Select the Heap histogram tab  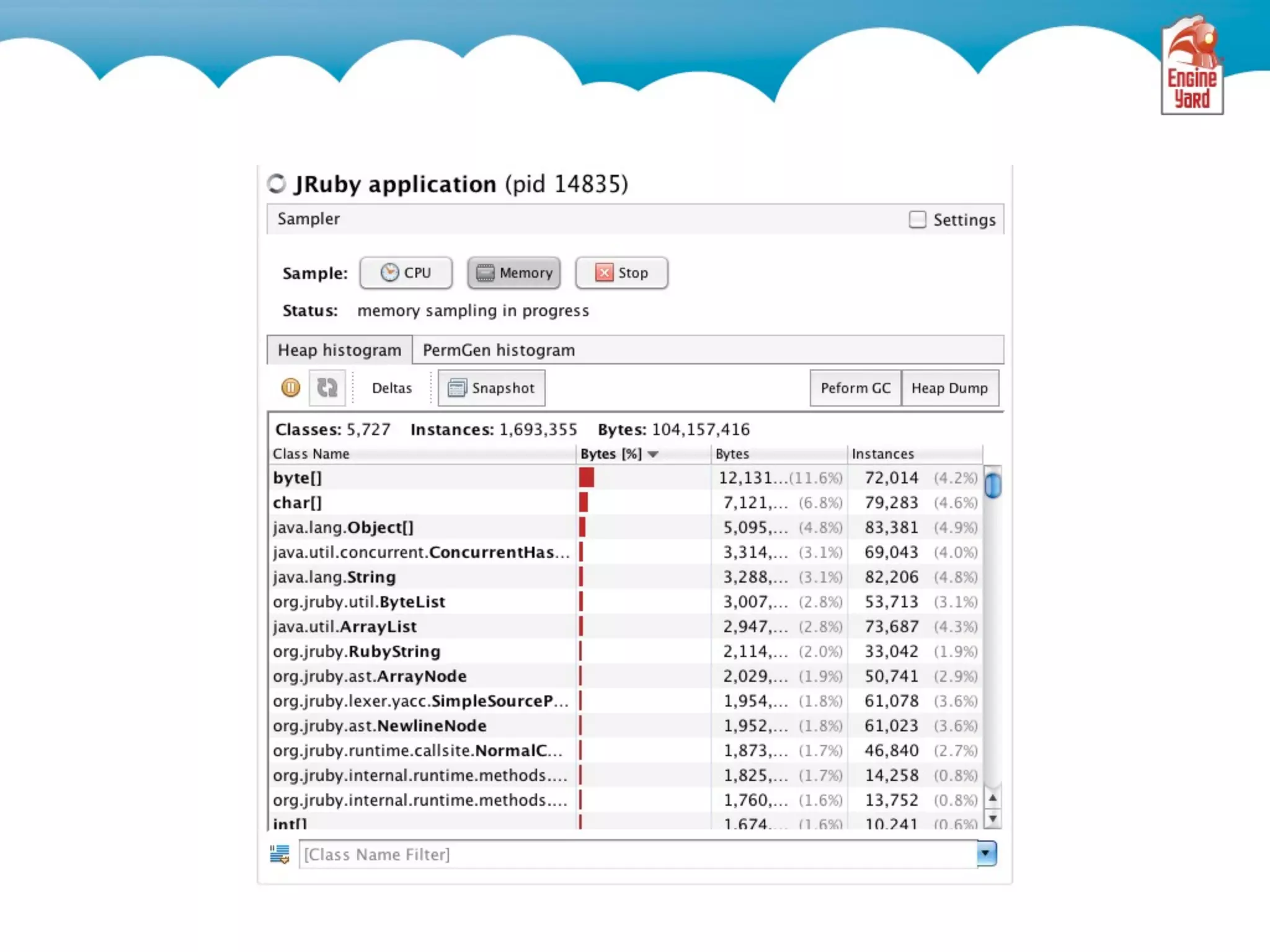[339, 350]
